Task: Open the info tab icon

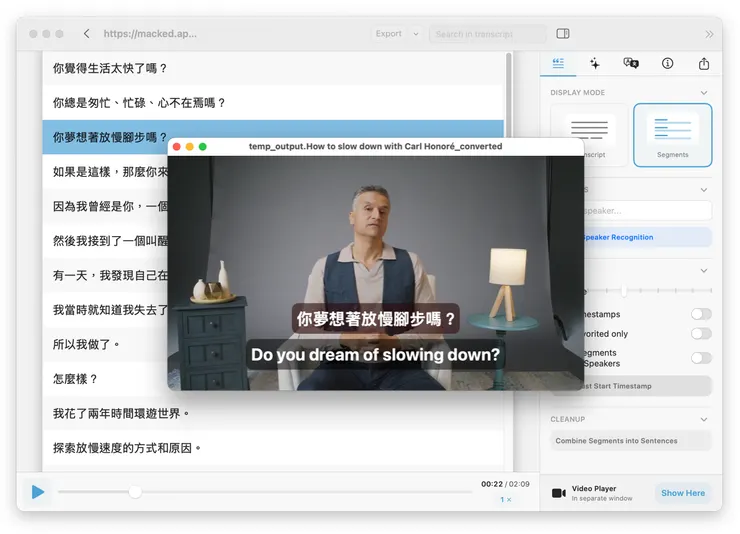Action: tap(667, 63)
